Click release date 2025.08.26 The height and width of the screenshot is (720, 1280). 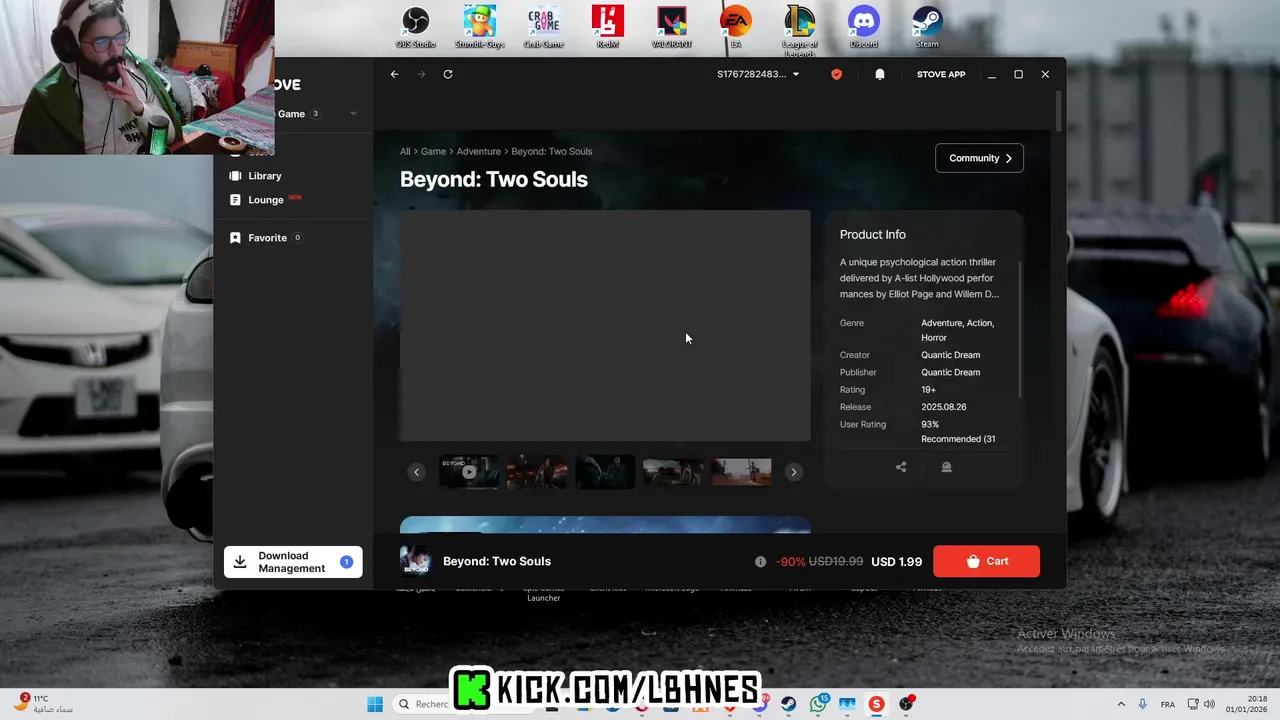tap(943, 407)
